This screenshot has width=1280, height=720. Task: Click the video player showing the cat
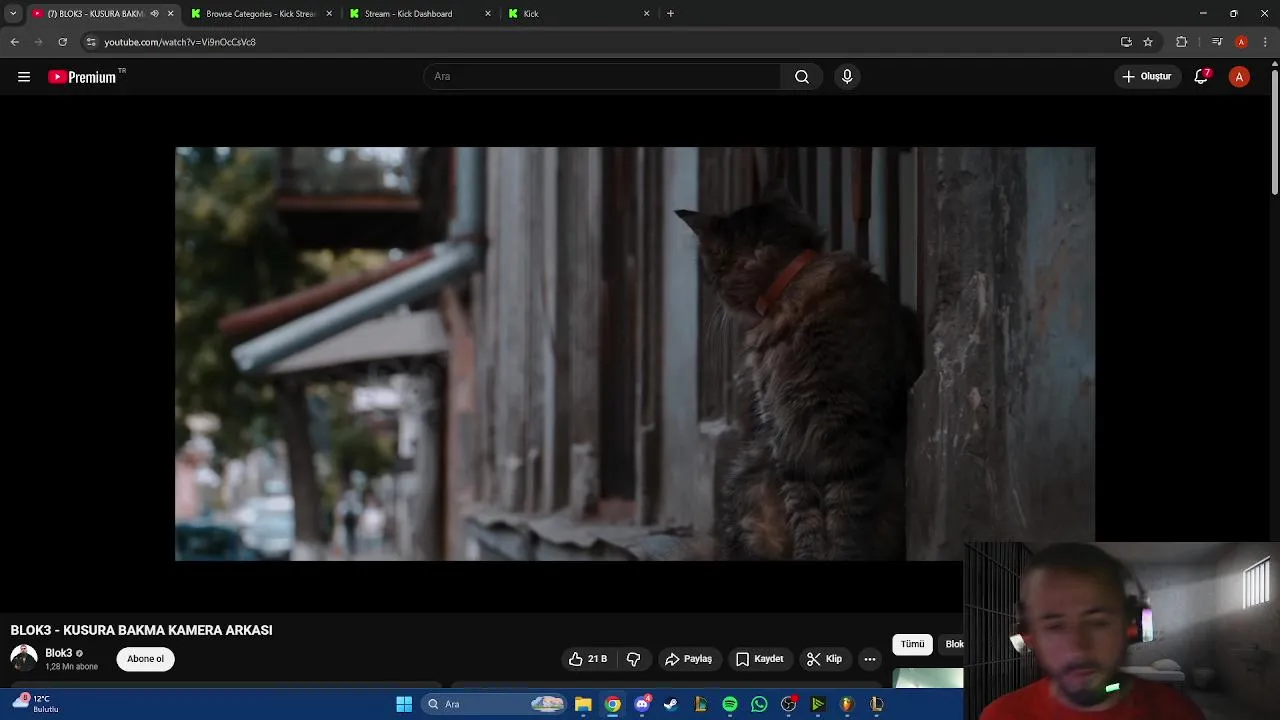tap(635, 354)
